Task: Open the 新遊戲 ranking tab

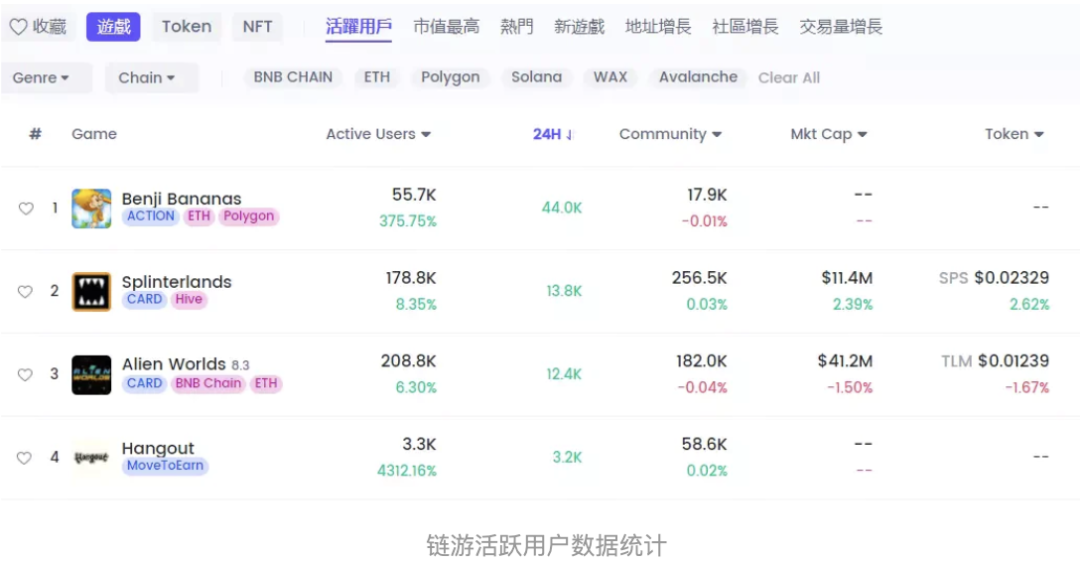Action: pos(579,27)
